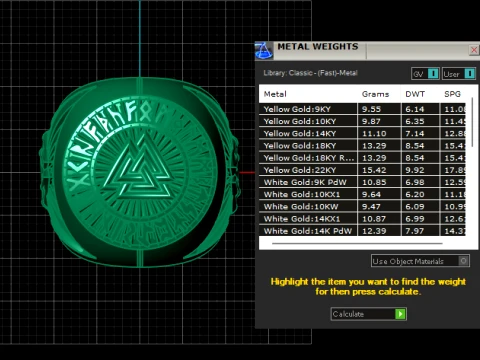Click the Metal column header
This screenshot has height=360, width=480.
coord(275,94)
